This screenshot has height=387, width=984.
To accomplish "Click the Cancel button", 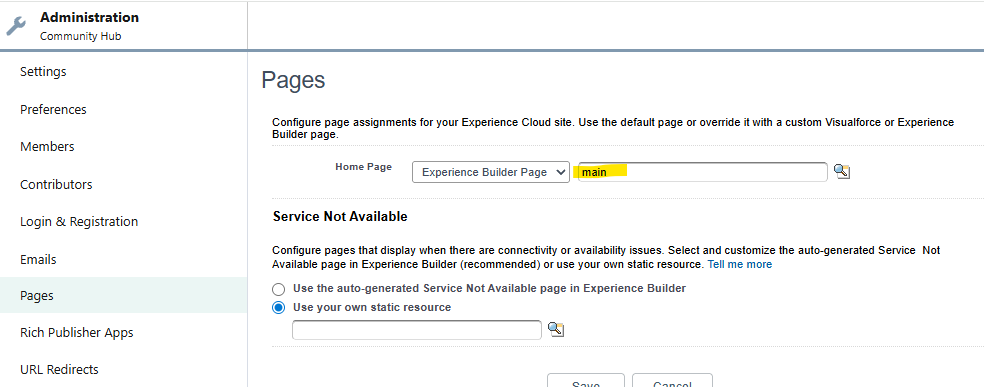I will click(672, 381).
